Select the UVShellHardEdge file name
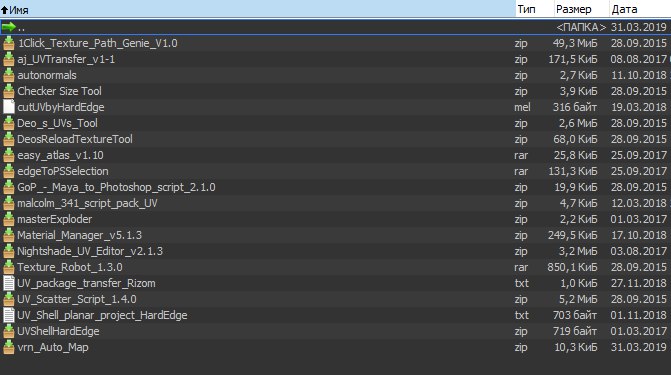Viewport: 671px width, 375px height. click(58, 331)
